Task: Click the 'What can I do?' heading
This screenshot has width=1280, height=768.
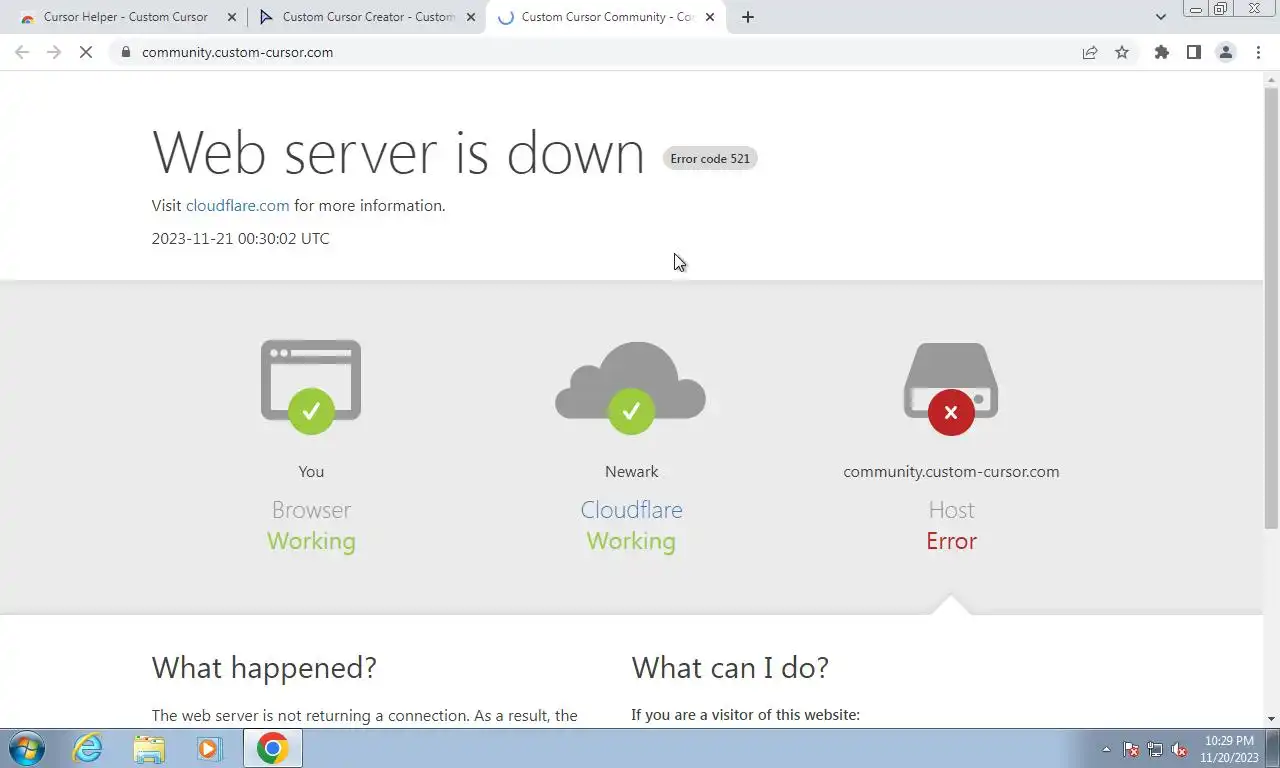Action: 730,667
